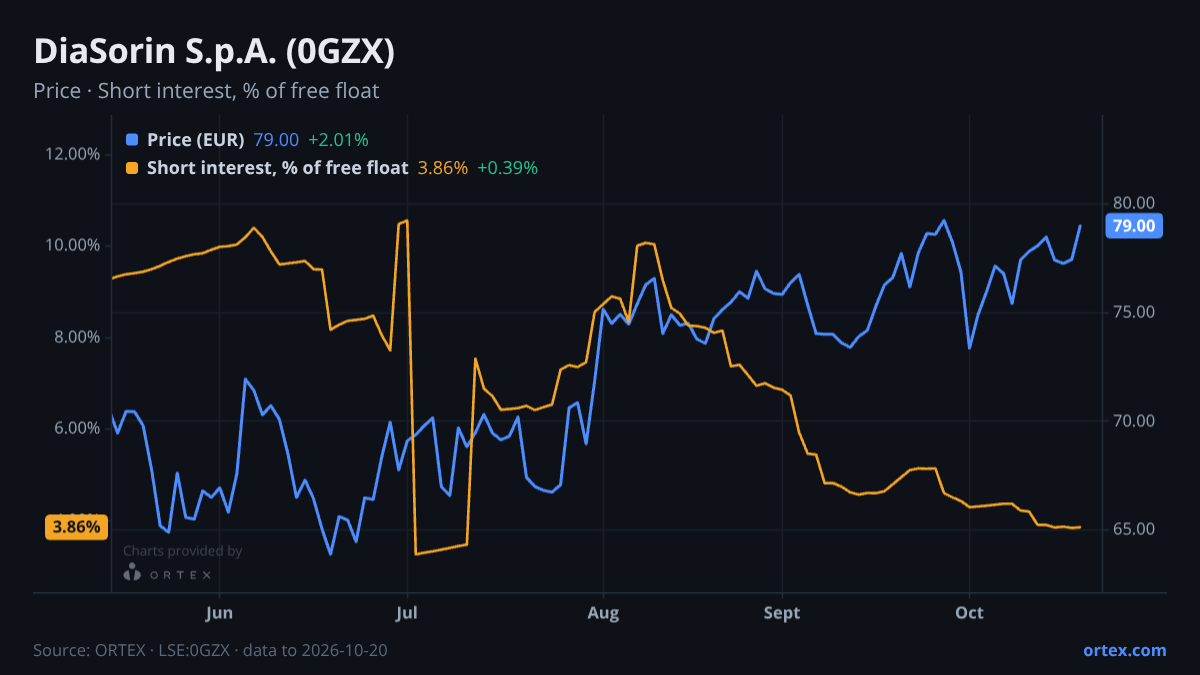Click the Jun x-axis label
1200x675 pixels.
[x=219, y=613]
